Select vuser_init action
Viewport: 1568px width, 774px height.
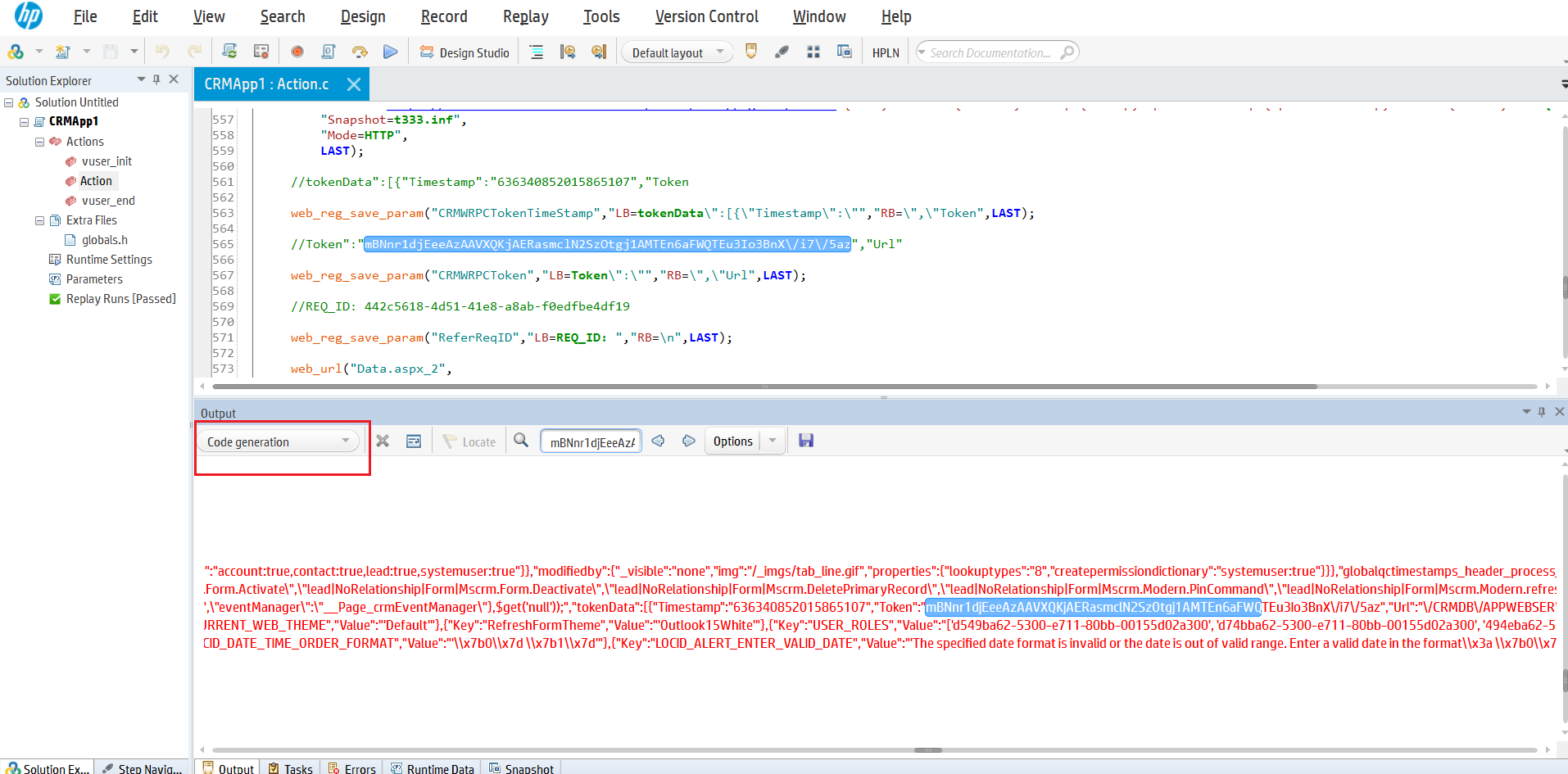[x=106, y=161]
